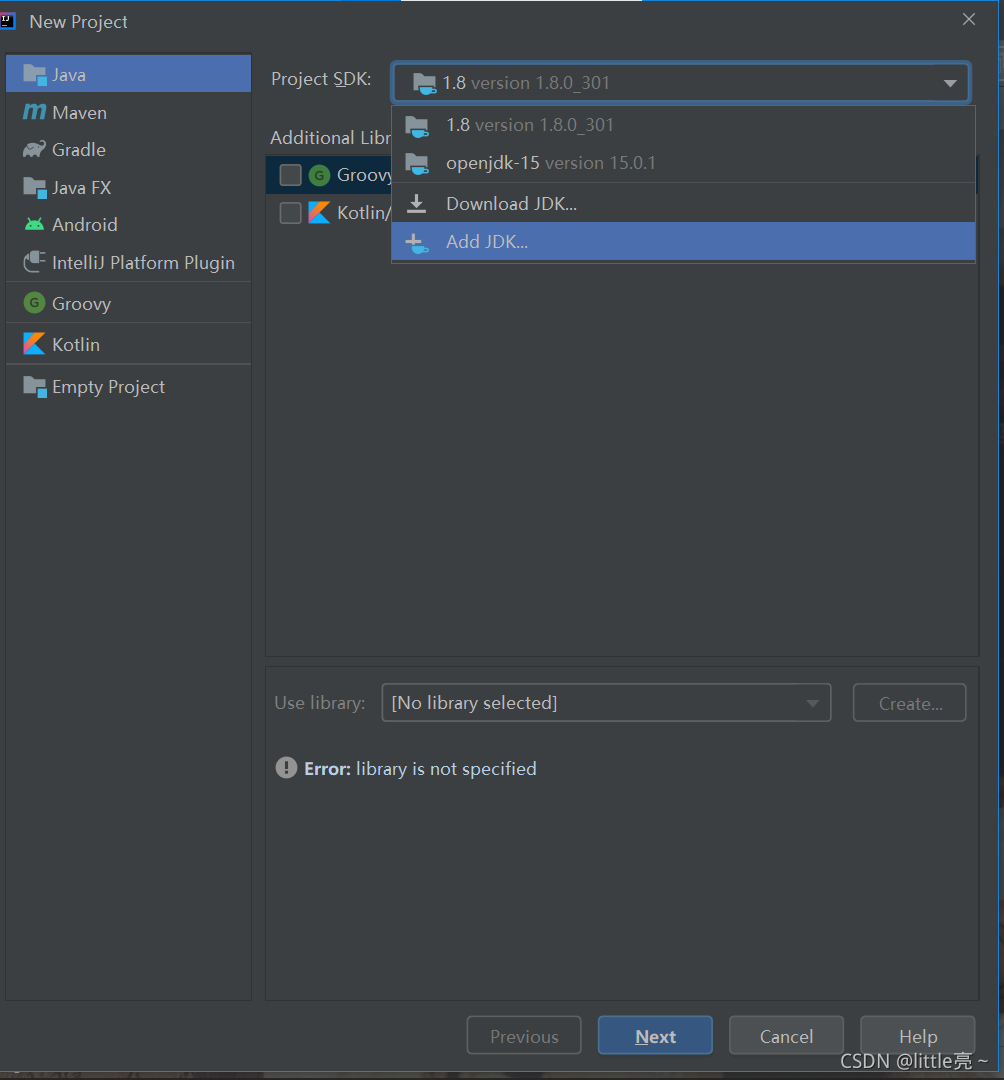Collapse the Project SDK dropdown arrow

[950, 83]
